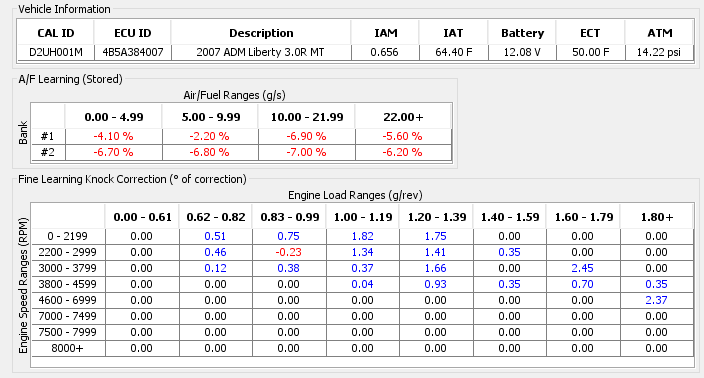
Task: Select knock correction cell 2.37
Action: tap(656, 300)
